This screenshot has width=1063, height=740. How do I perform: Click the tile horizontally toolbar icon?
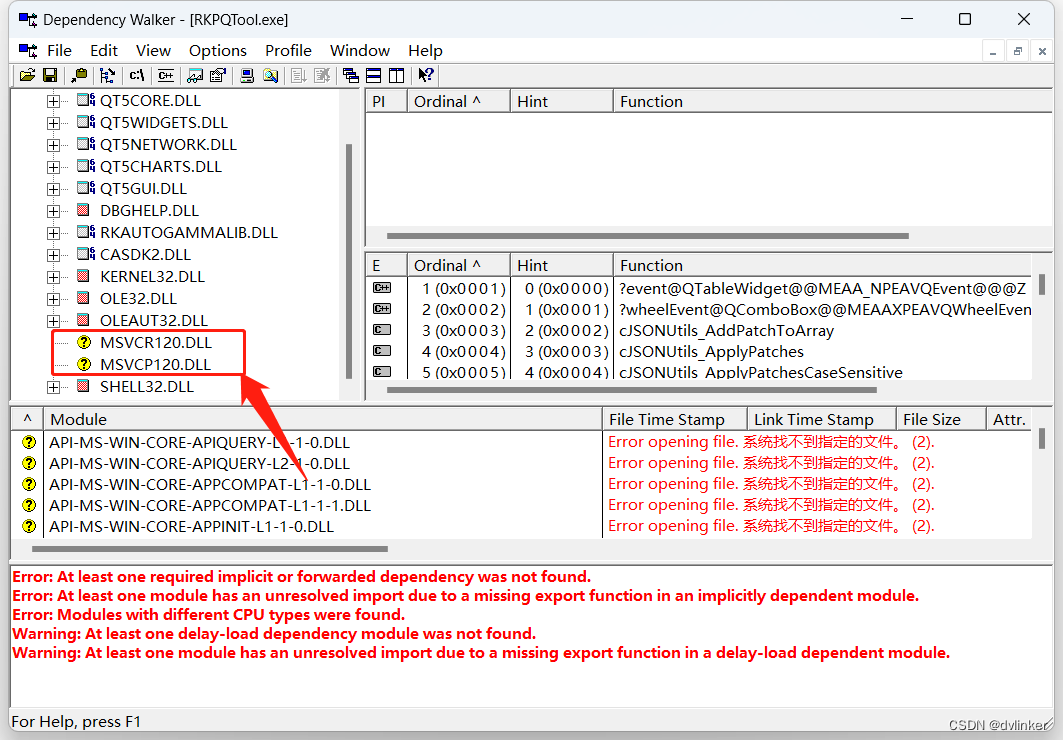[373, 75]
